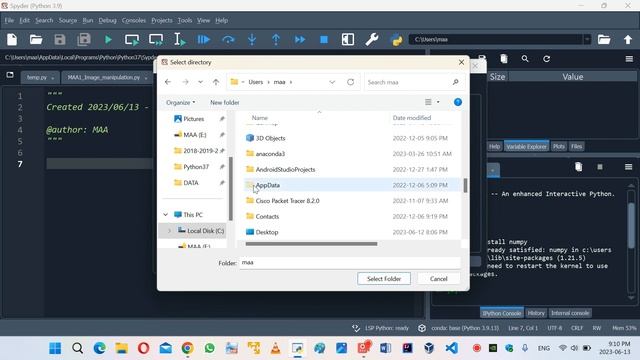Viewport: 640px width, 360px height.
Task: Run file with green play icon
Action: point(108,40)
